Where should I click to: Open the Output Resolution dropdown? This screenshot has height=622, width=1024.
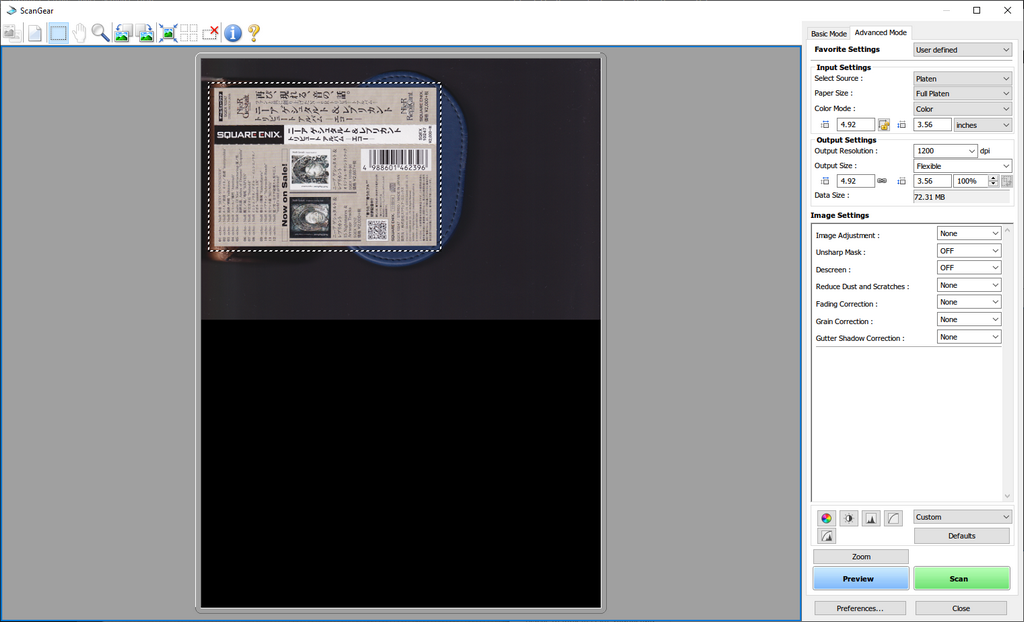coord(945,151)
